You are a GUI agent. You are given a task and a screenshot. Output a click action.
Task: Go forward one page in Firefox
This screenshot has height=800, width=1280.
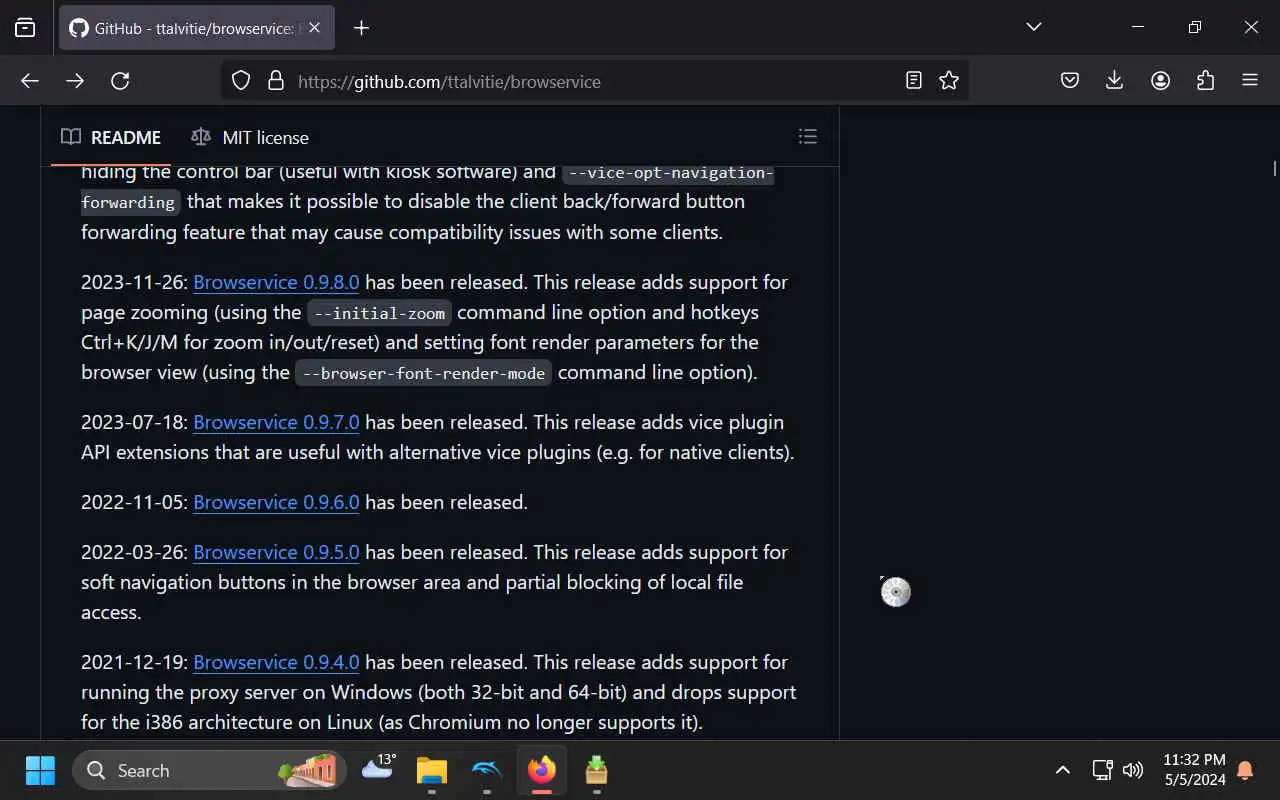[x=75, y=81]
